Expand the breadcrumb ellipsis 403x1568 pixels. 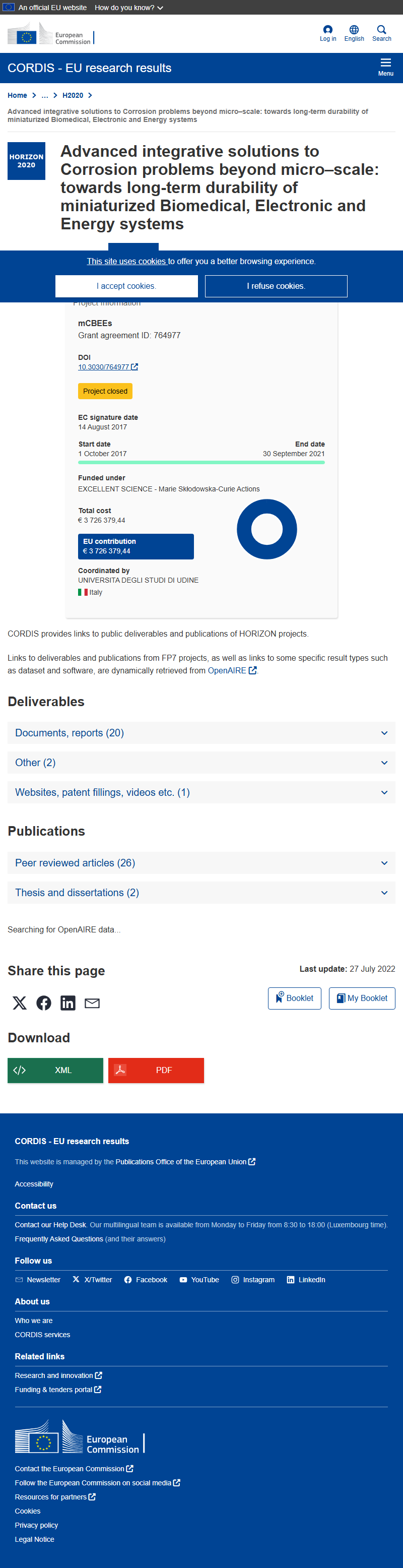pos(44,96)
